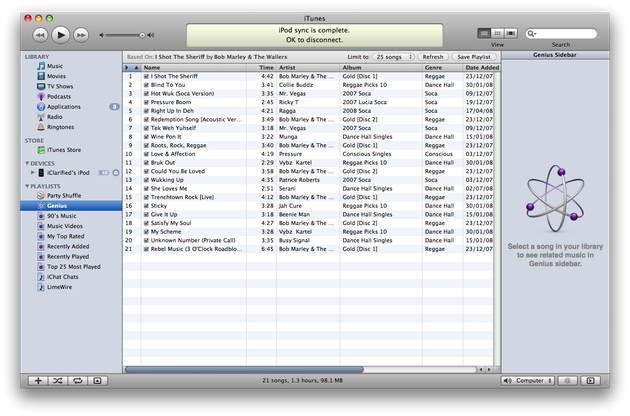Click Save Playlist button
630x416 pixels.
[x=476, y=57]
